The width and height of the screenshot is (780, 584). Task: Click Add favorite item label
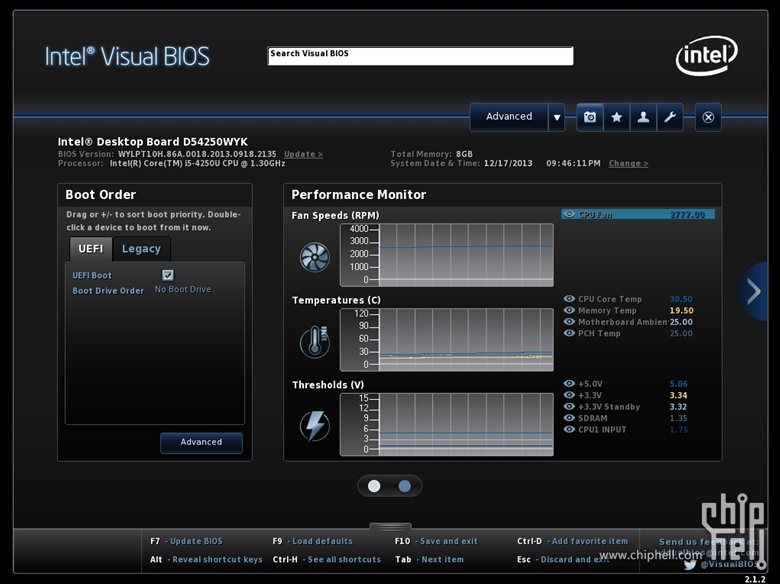(x=589, y=541)
